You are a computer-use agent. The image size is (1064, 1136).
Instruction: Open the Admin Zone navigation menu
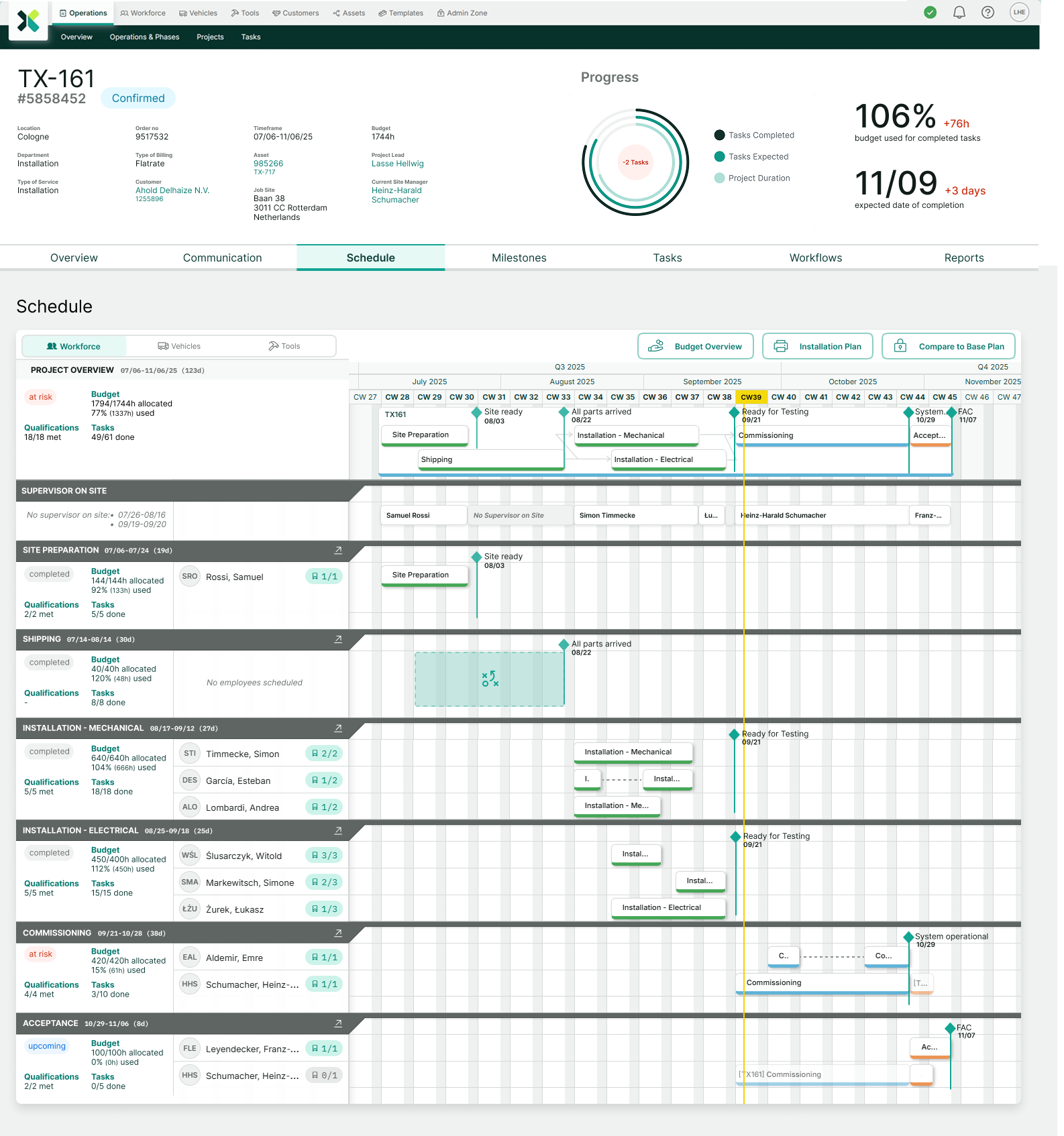tap(462, 13)
